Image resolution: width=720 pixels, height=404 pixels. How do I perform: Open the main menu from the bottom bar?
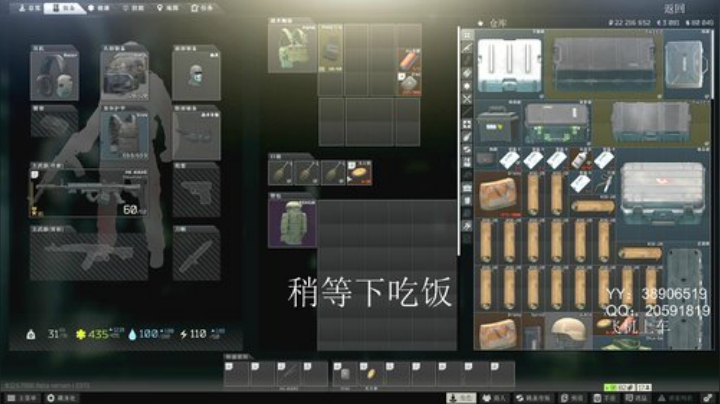[x=21, y=398]
